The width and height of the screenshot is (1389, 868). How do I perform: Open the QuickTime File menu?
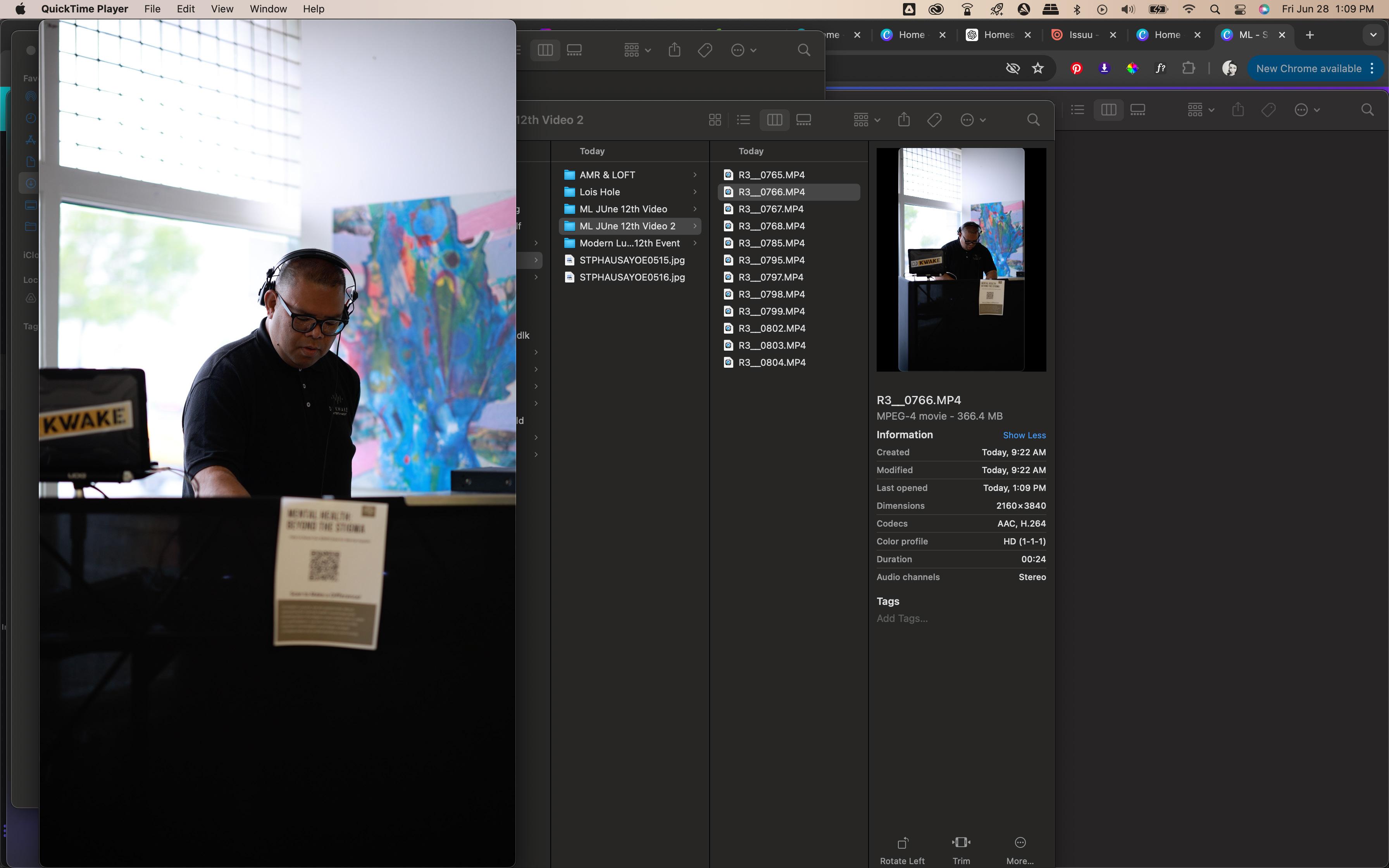tap(152, 9)
